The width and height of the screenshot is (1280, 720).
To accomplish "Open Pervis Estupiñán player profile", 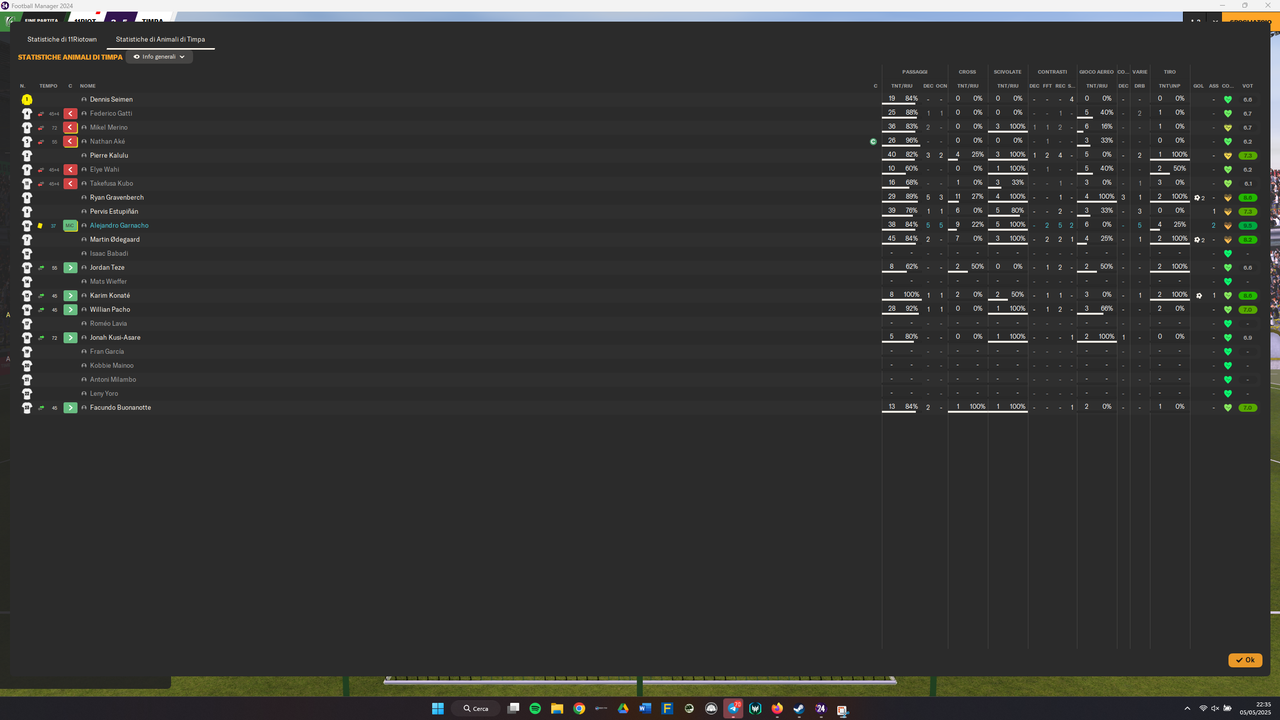I will [x=114, y=212].
